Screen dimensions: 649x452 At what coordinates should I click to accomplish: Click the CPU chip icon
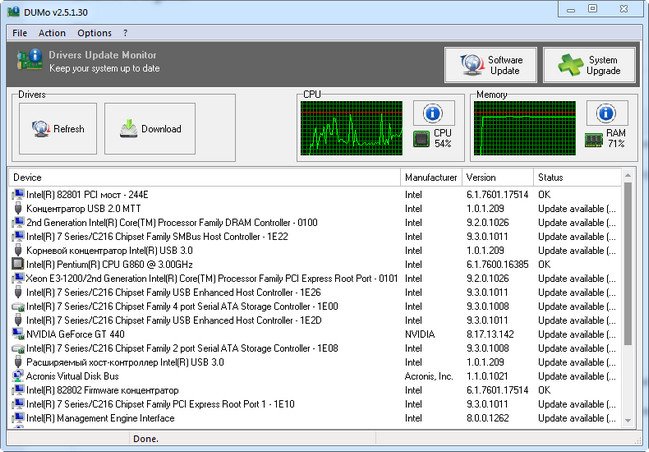tap(421, 139)
